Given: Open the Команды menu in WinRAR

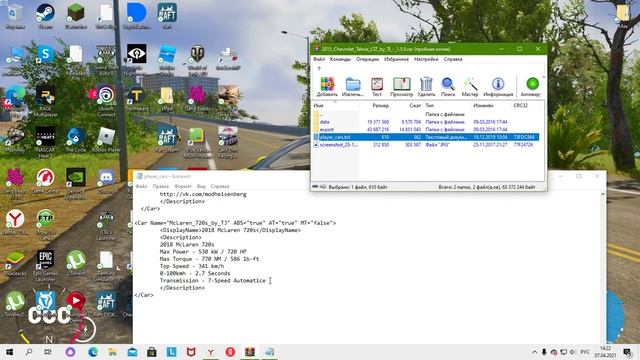Looking at the screenshot, I should pyautogui.click(x=340, y=59).
